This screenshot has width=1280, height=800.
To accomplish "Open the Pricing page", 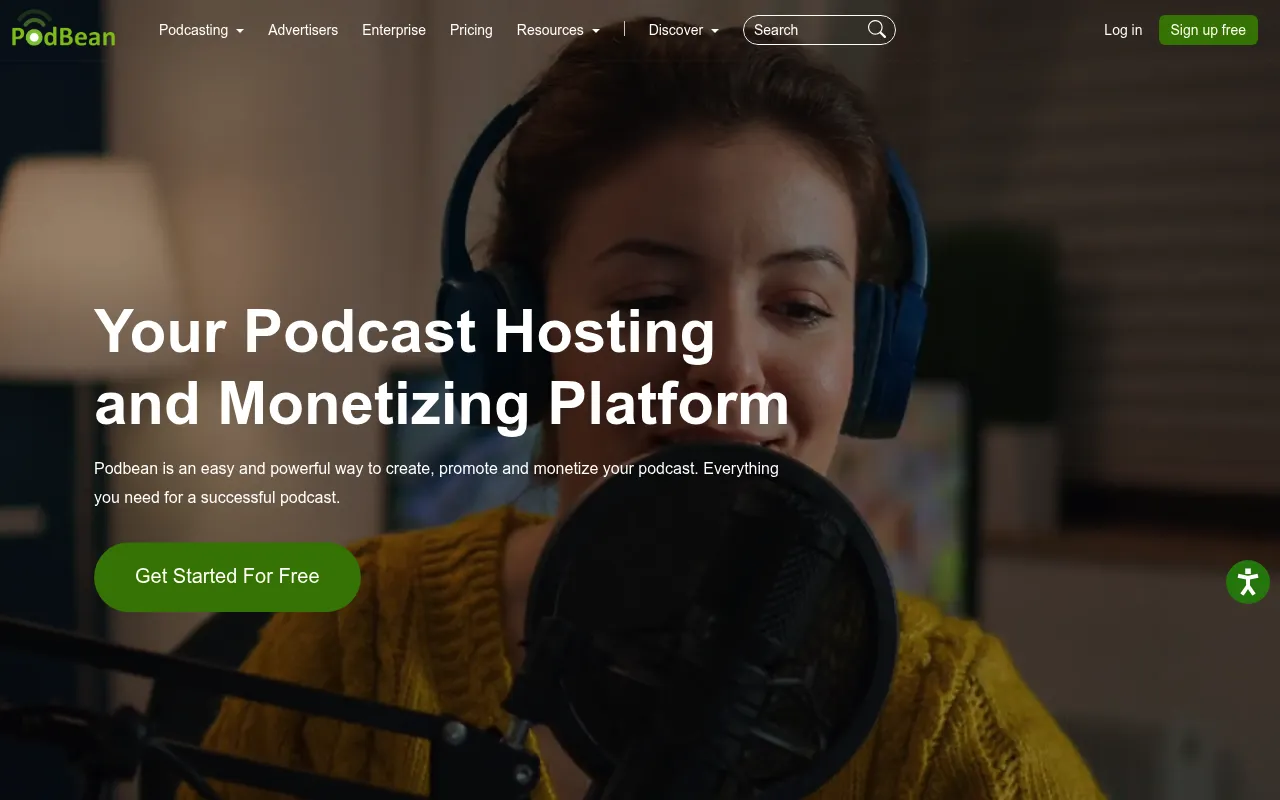I will pos(471,30).
